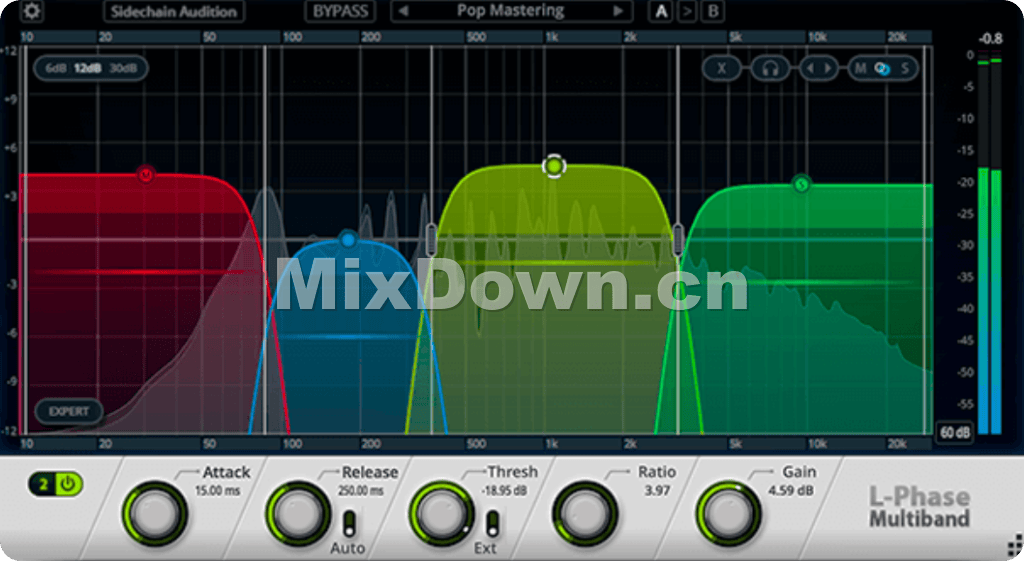The image size is (1024, 561).
Task: Select state A
Action: pyautogui.click(x=661, y=11)
